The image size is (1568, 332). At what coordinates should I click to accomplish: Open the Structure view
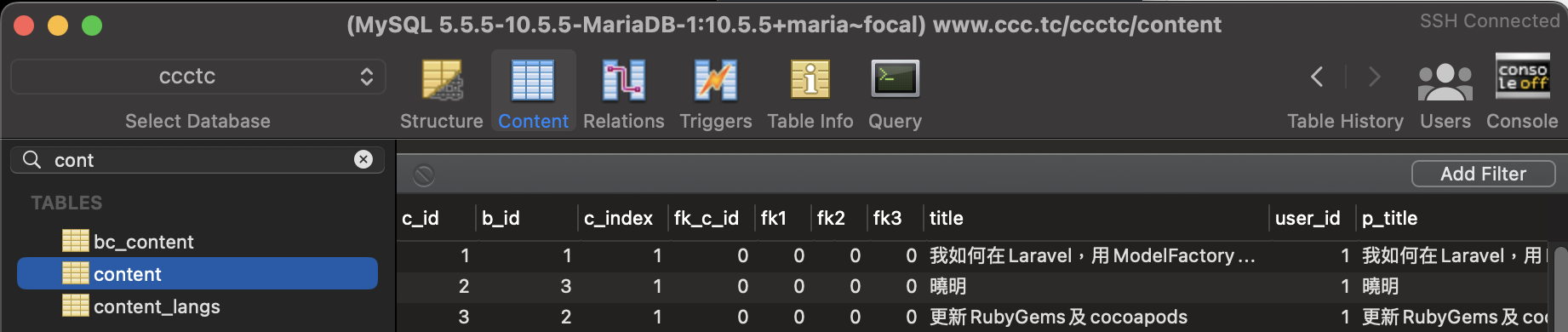[x=442, y=94]
